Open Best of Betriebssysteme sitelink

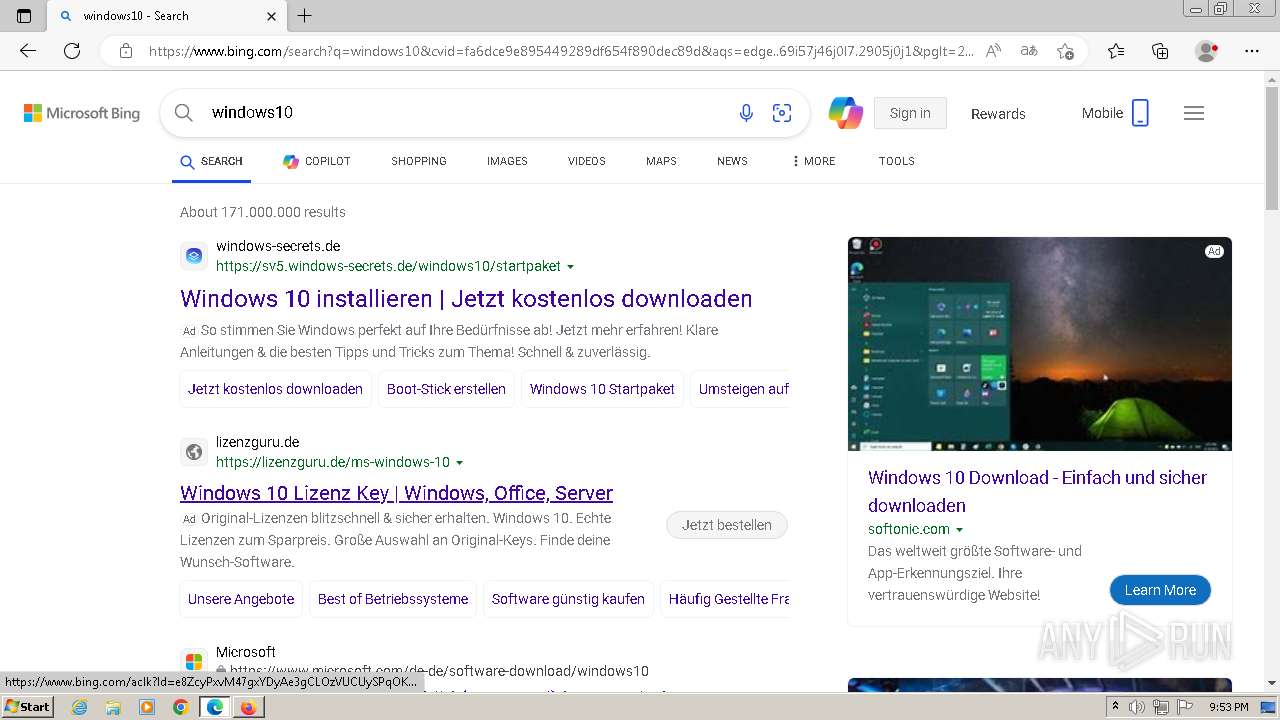click(393, 599)
